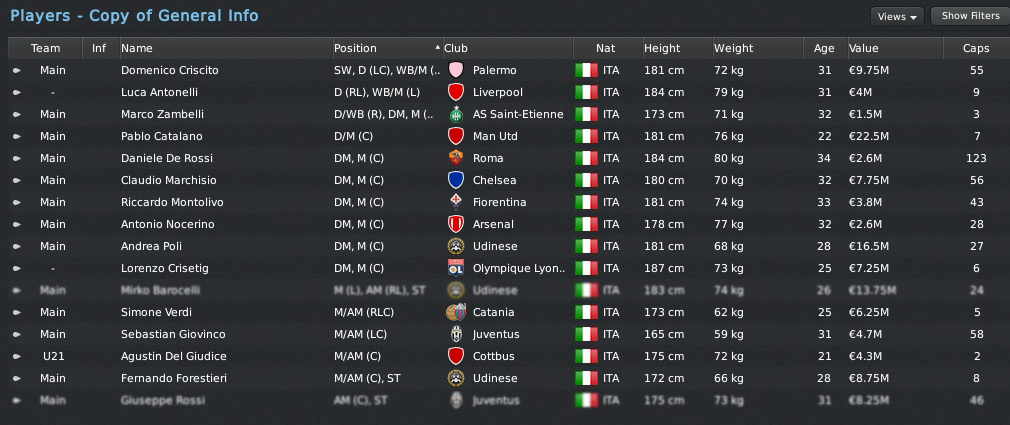Sort players by the Caps column header
This screenshot has width=1010, height=425.
[976, 48]
